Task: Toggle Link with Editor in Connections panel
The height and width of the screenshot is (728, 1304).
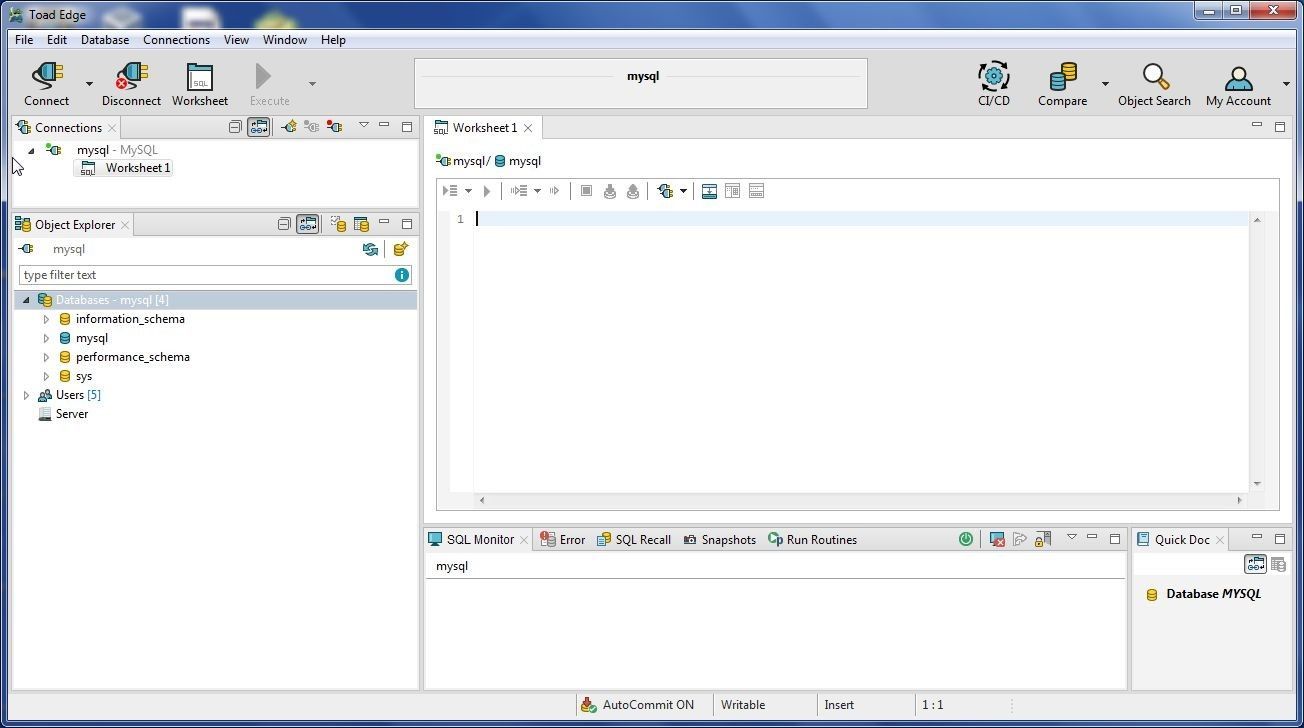Action: click(259, 127)
